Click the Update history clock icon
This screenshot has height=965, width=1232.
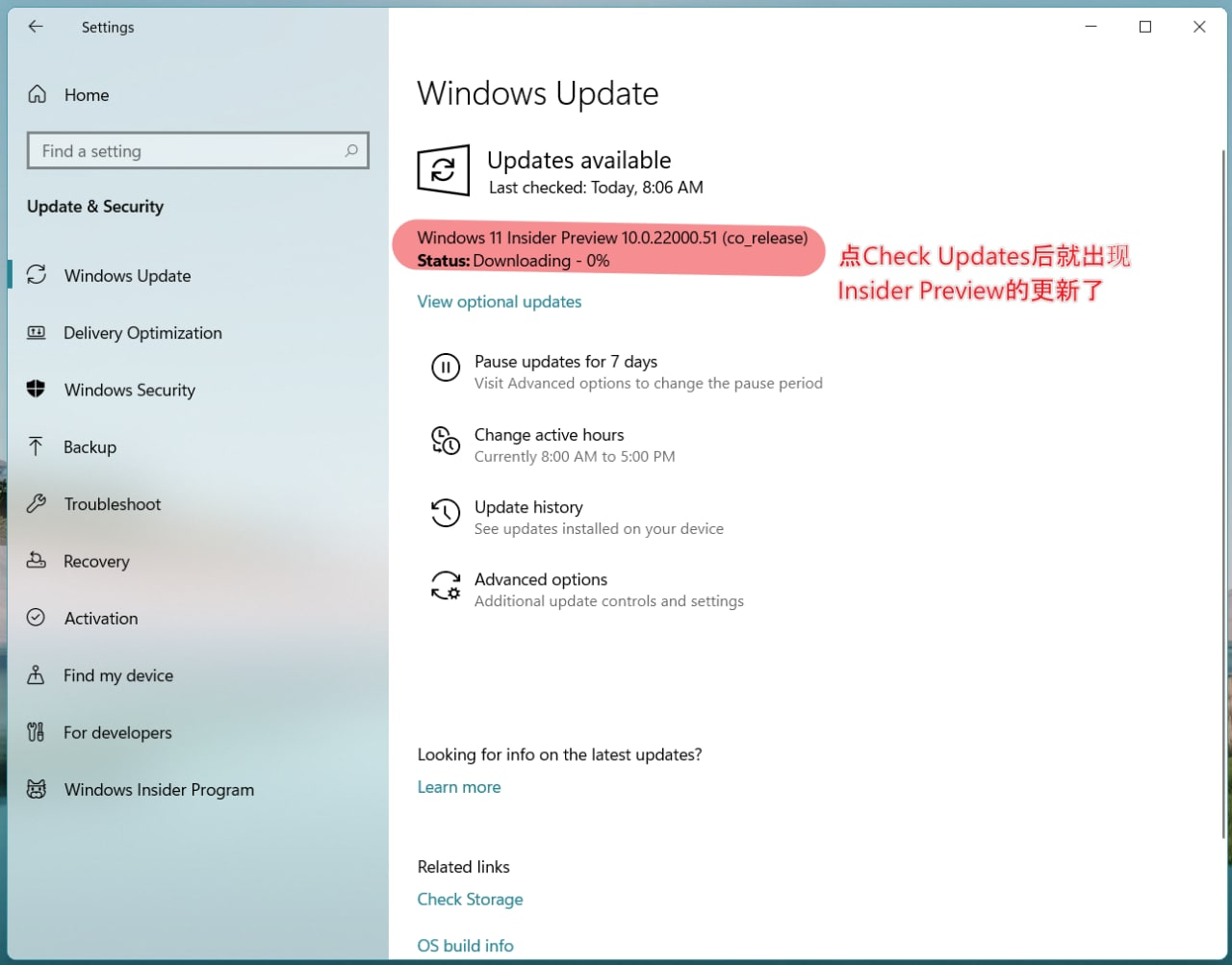click(x=445, y=513)
